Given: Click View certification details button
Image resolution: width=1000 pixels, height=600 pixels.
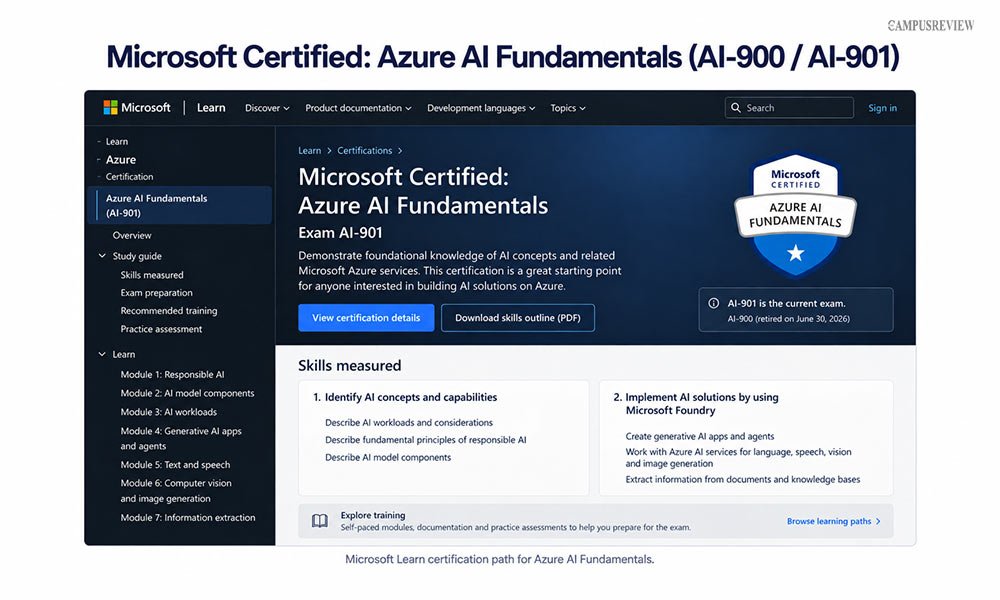Looking at the screenshot, I should coord(366,318).
